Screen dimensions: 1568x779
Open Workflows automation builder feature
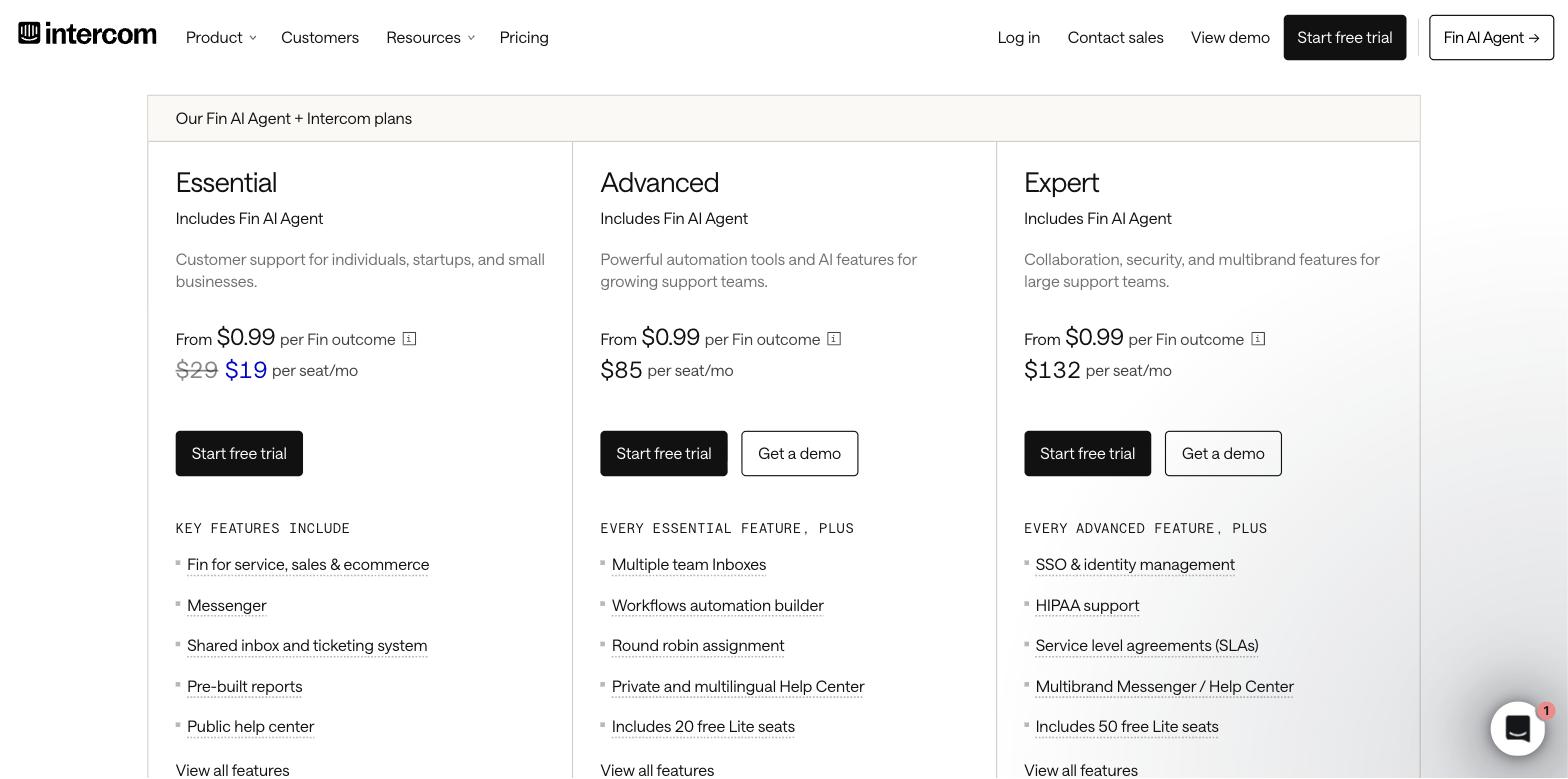[717, 606]
